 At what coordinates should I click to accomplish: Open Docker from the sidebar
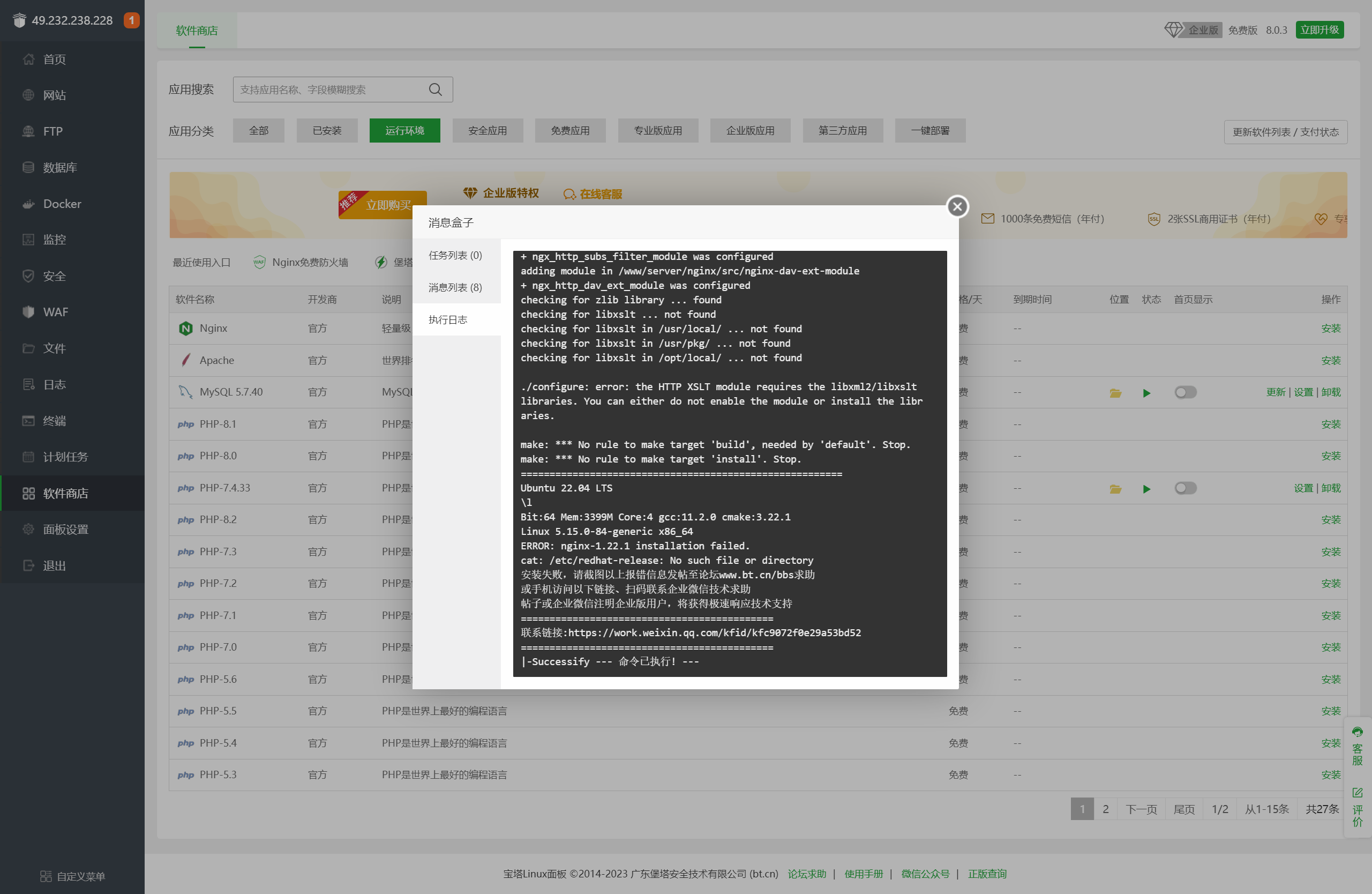(72, 204)
